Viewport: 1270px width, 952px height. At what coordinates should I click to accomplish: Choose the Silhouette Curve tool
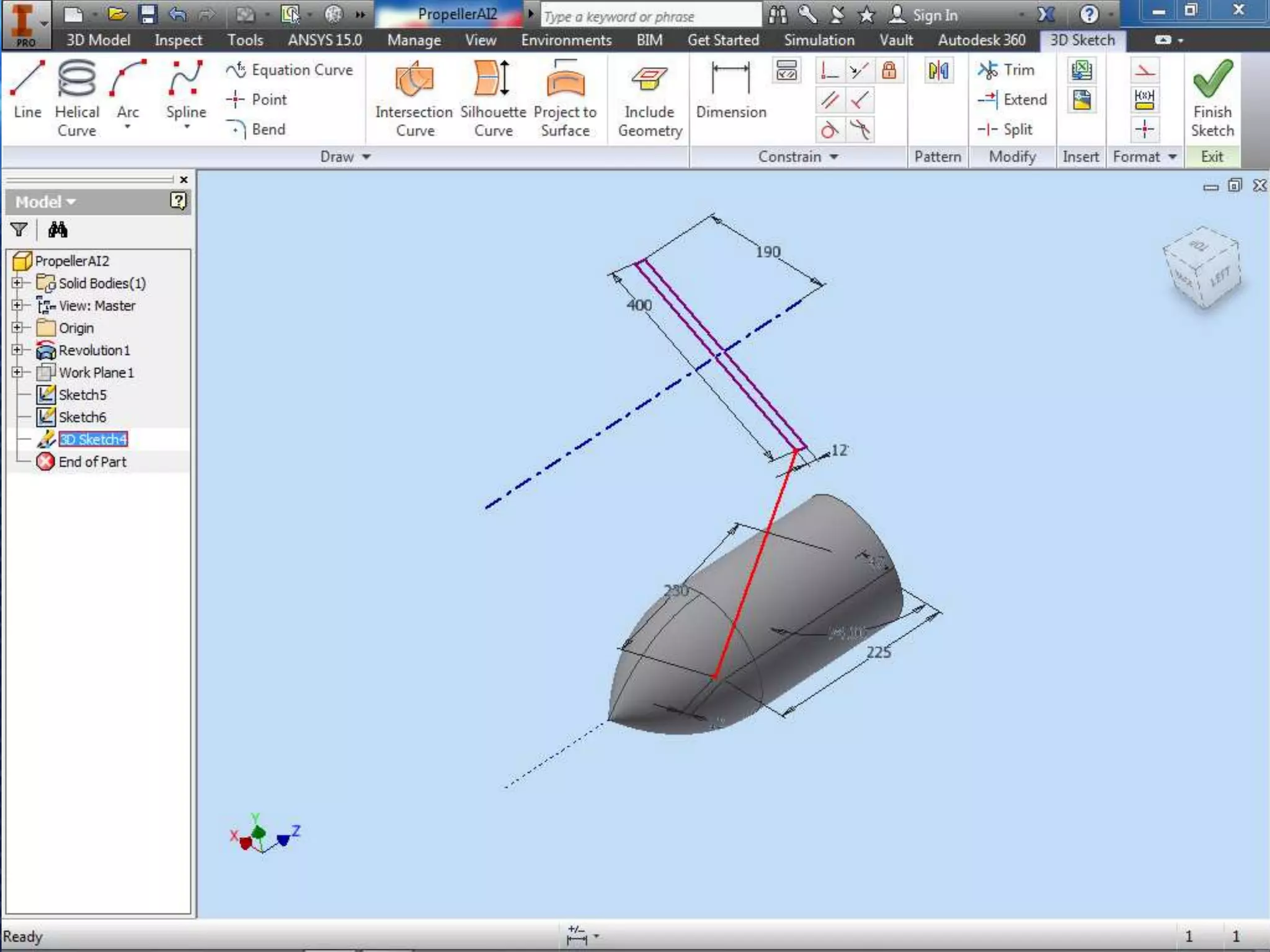[493, 96]
